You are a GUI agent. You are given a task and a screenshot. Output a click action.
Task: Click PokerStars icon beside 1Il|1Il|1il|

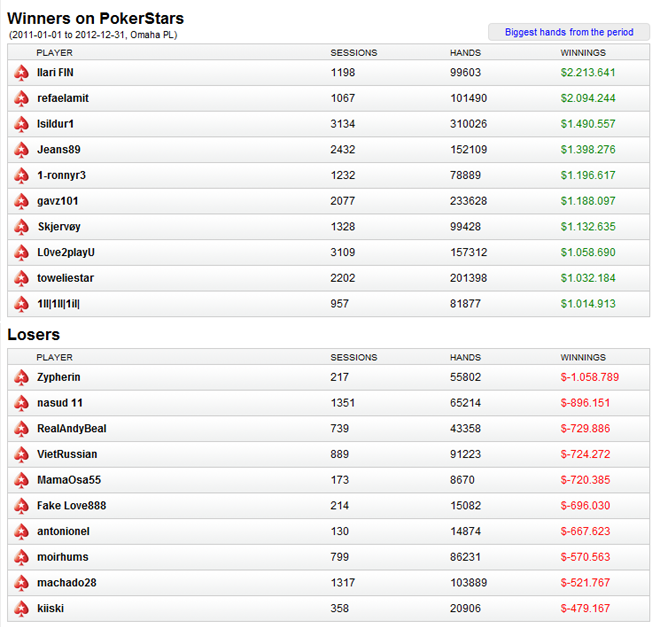point(21,304)
